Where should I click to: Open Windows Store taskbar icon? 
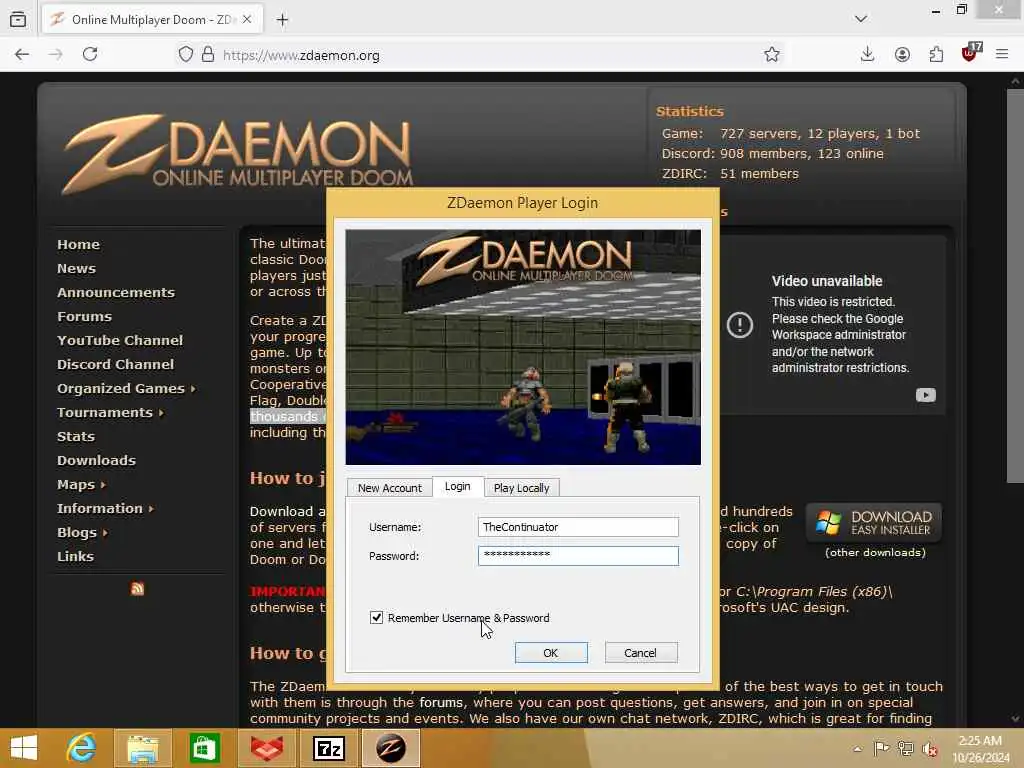coord(204,748)
